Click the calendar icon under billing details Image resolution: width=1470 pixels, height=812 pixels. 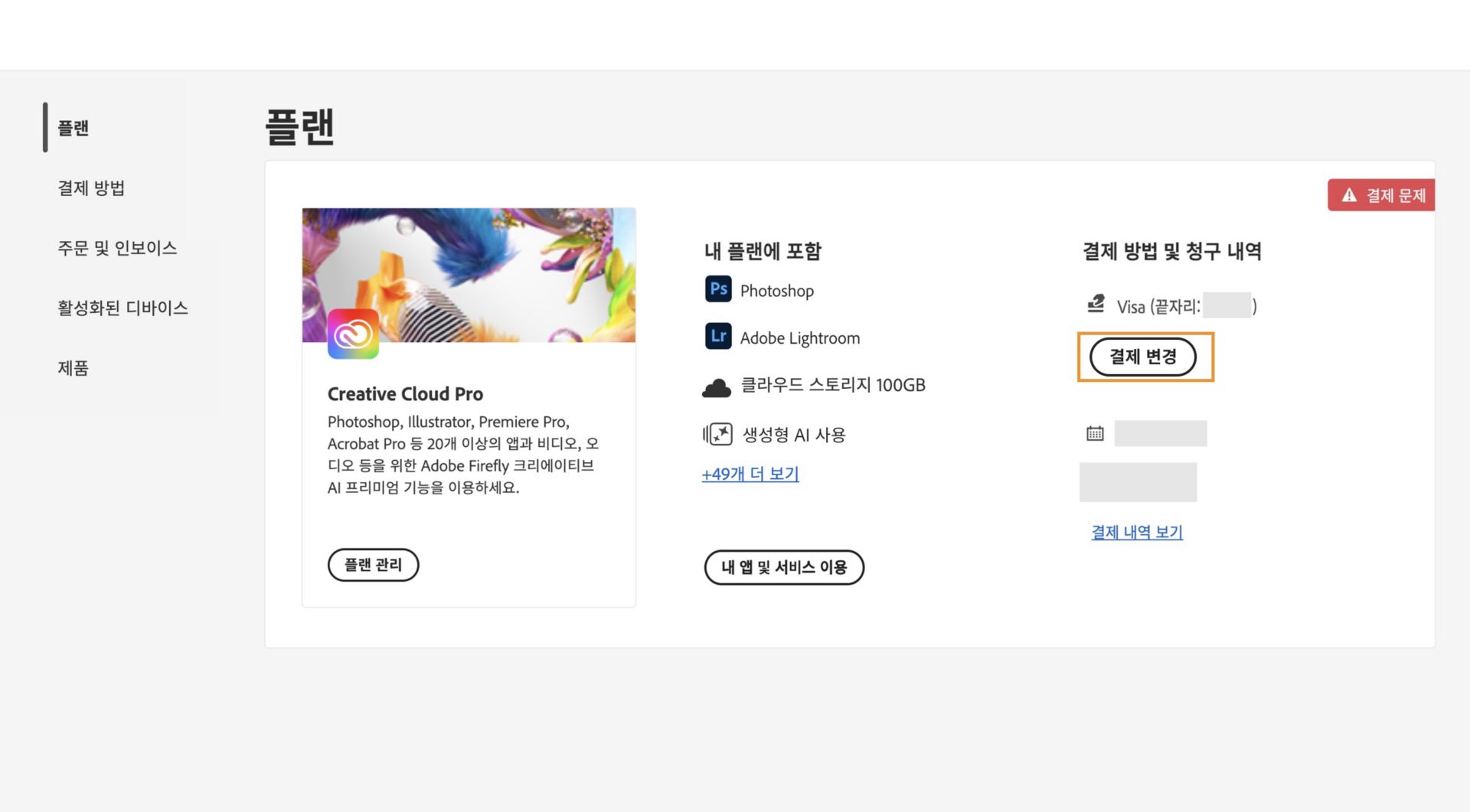click(x=1095, y=432)
